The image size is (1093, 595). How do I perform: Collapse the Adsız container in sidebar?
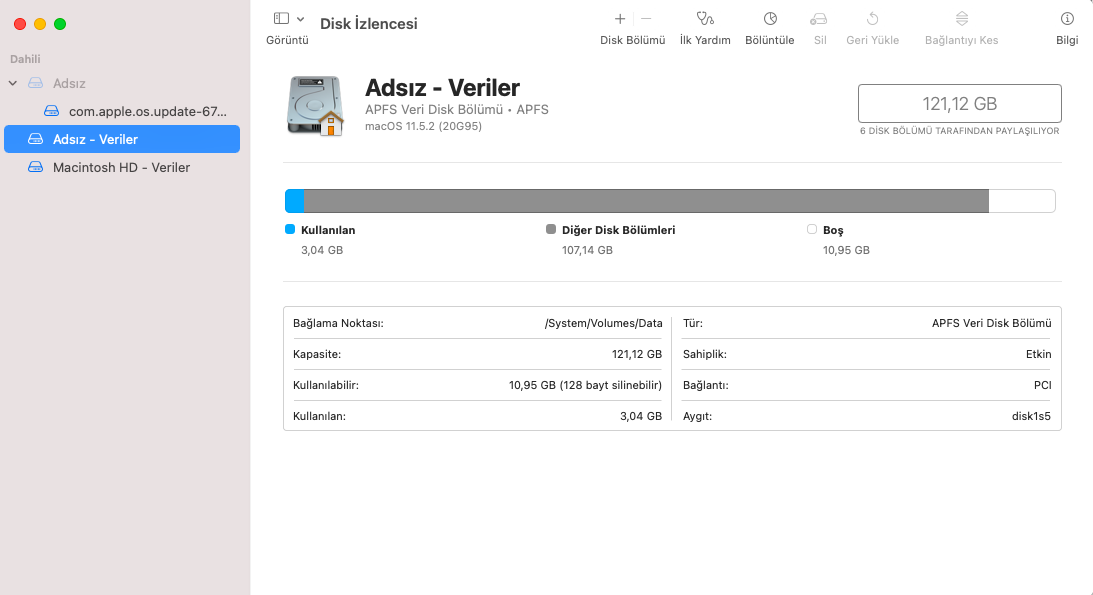point(13,83)
